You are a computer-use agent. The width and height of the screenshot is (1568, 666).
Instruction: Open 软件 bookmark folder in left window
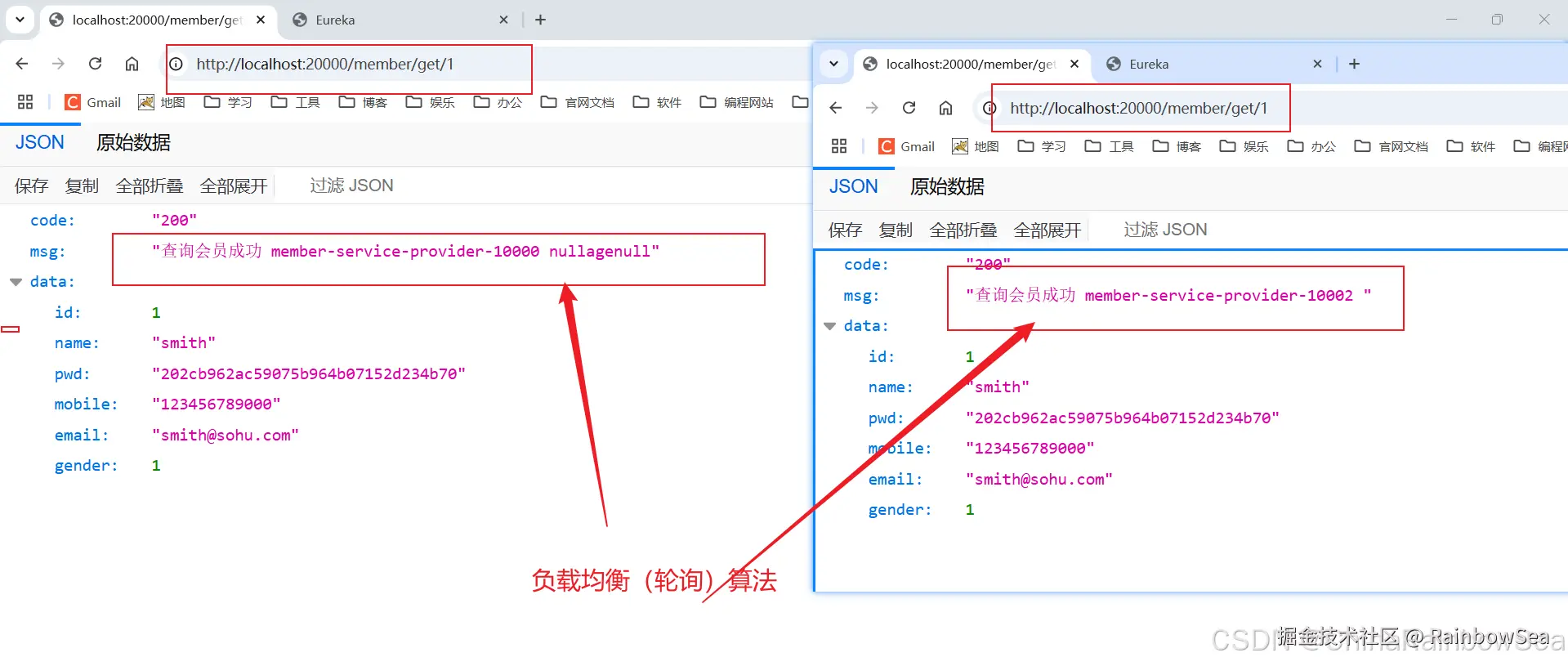(658, 102)
